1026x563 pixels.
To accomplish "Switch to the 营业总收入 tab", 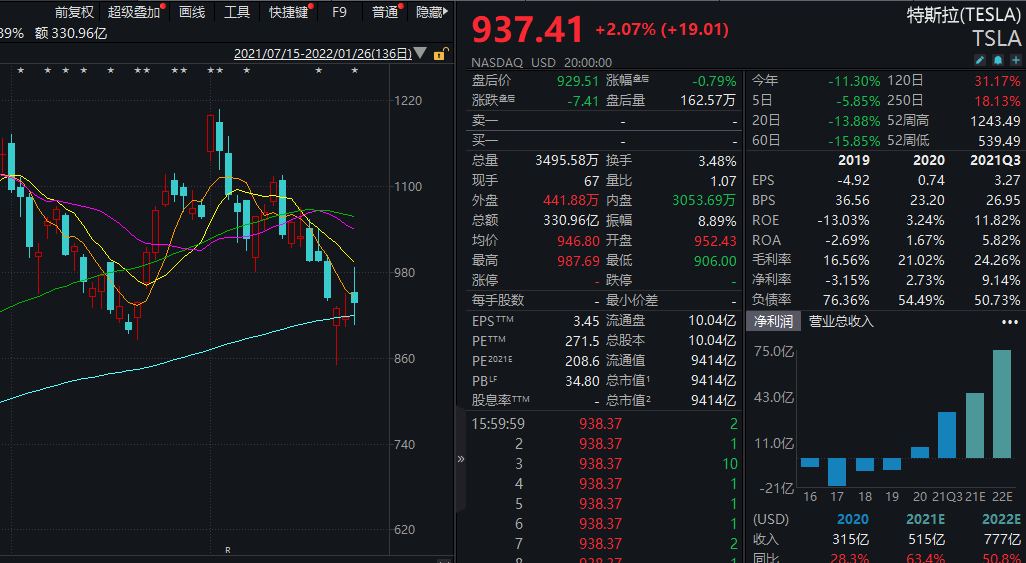I will point(841,322).
